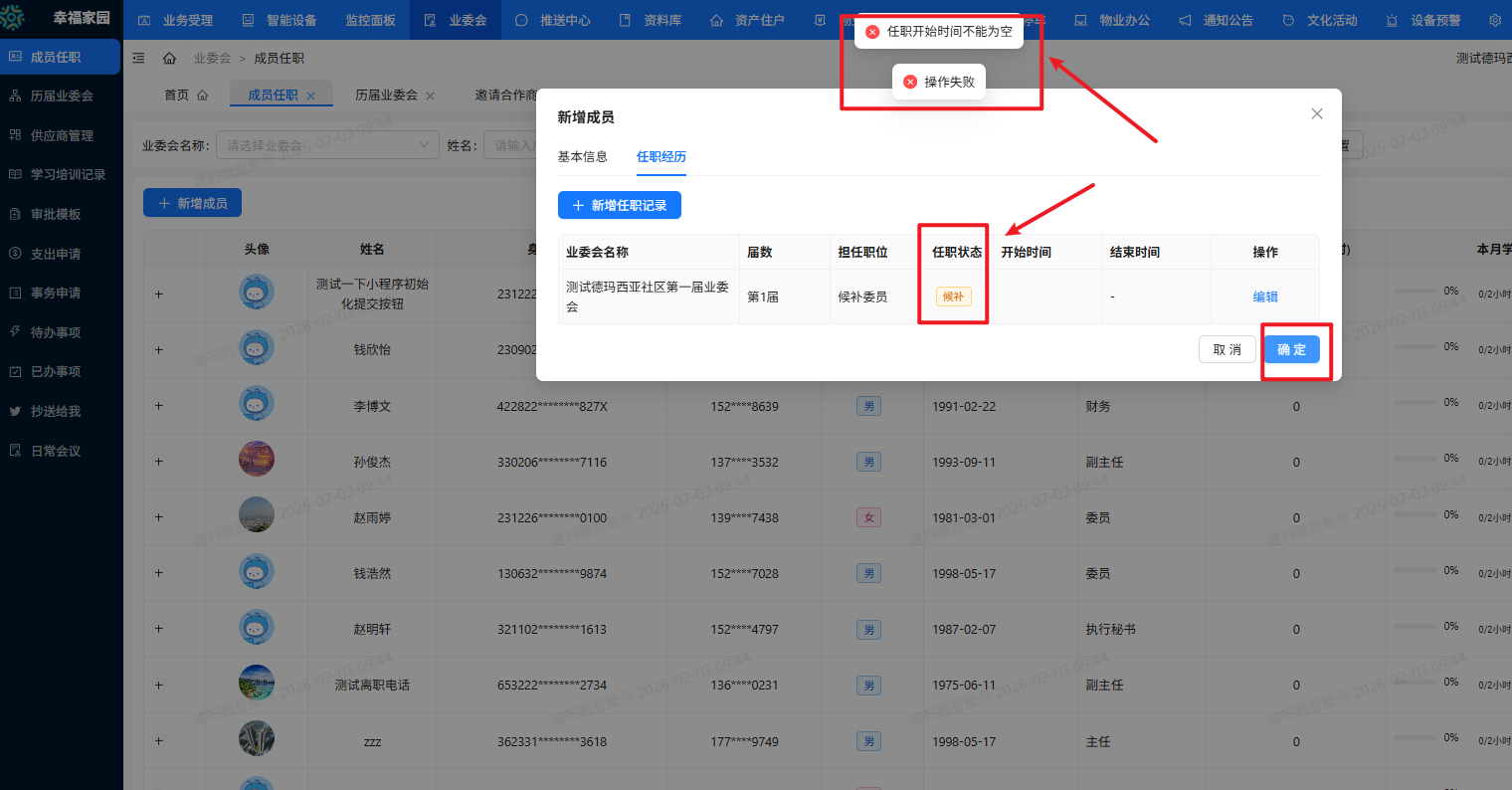Open 历届业委会 in the sidebar

pyautogui.click(x=61, y=97)
